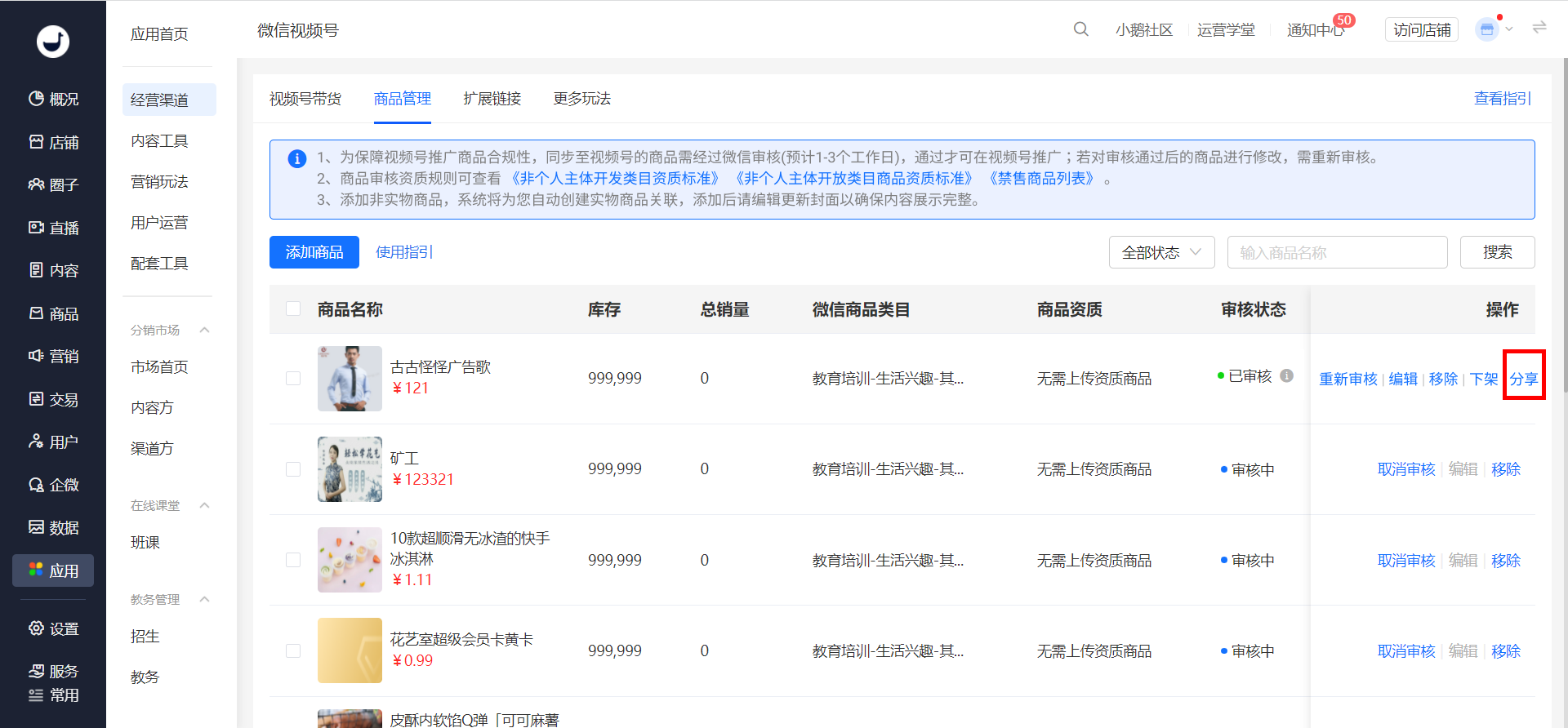Image resolution: width=1568 pixels, height=728 pixels.
Task: Open the 《禁售商品列表》 link
Action: 1041,178
